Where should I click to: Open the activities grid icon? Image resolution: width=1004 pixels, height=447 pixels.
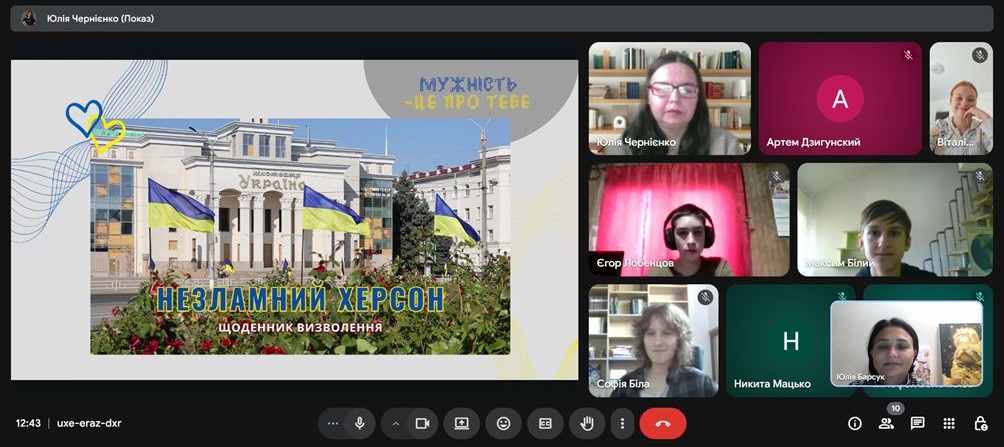pos(949,423)
